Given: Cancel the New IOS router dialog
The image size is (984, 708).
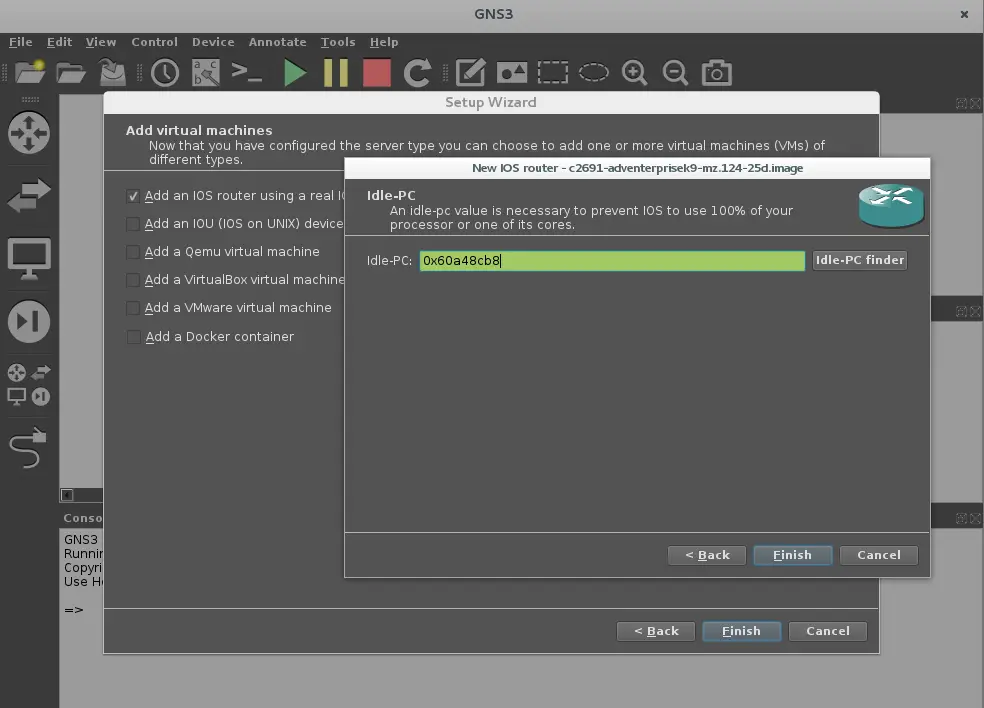Looking at the screenshot, I should tap(879, 555).
